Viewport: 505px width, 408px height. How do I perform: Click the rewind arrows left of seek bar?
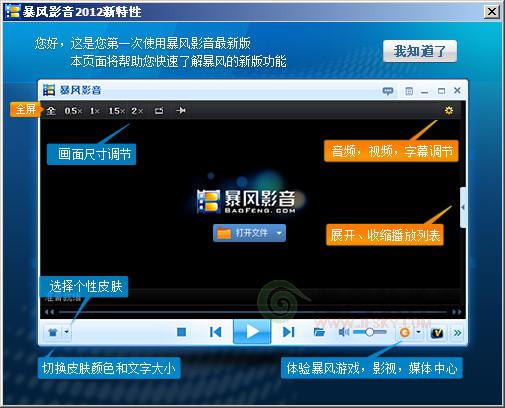[x=49, y=312]
